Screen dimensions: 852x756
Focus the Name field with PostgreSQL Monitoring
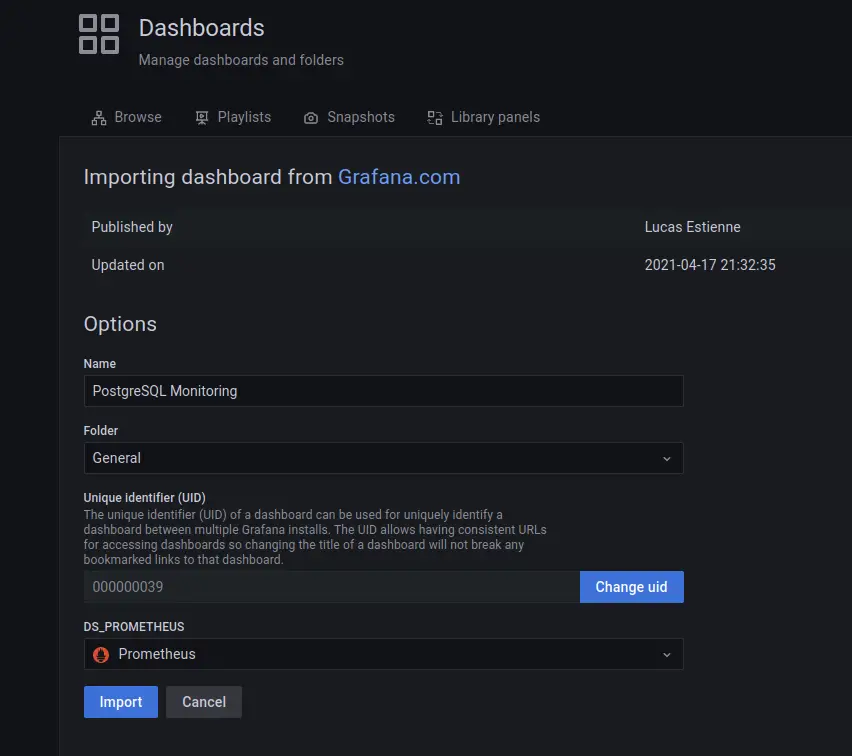383,391
